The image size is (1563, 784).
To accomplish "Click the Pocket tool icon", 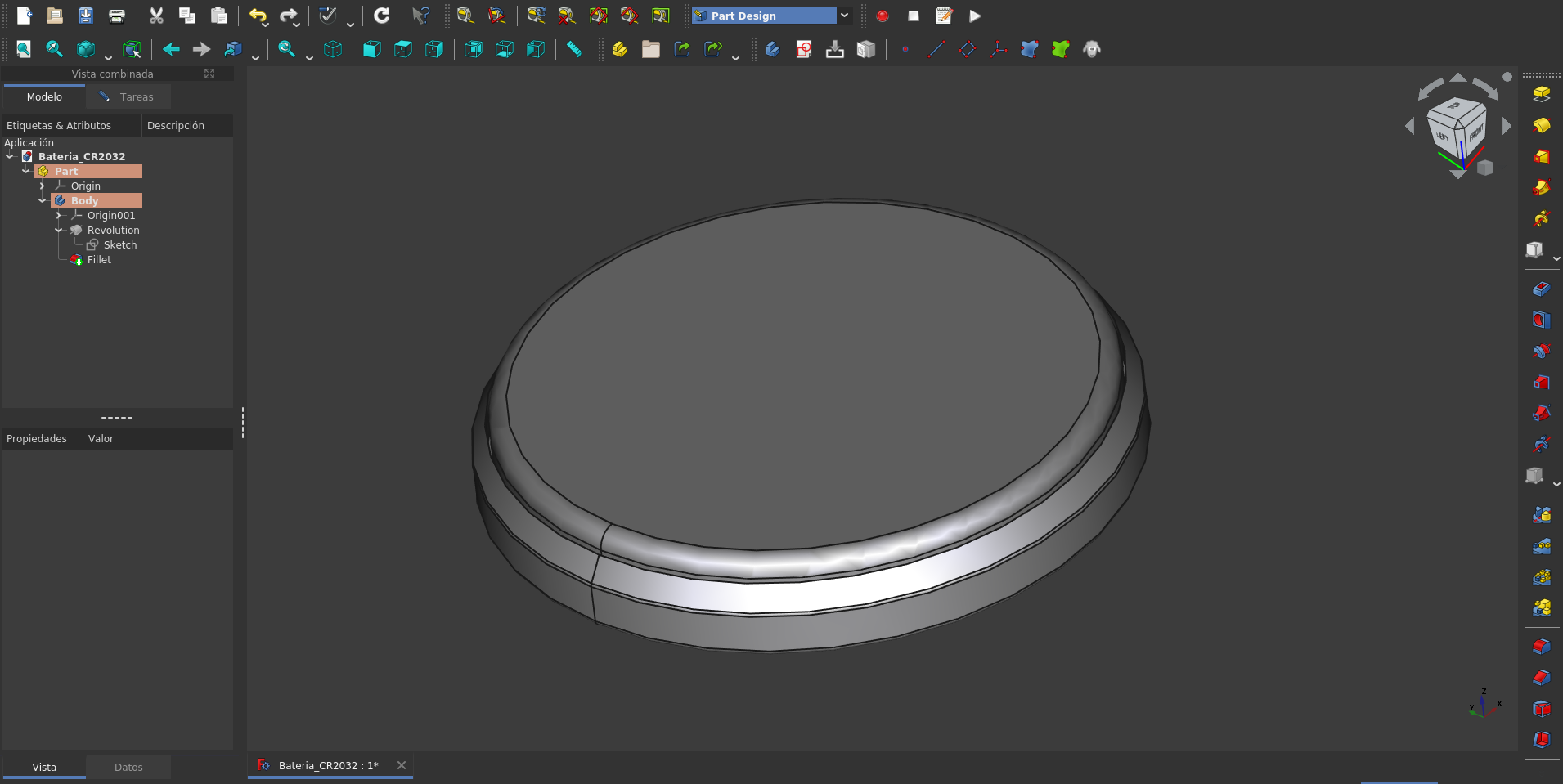I will (1541, 289).
